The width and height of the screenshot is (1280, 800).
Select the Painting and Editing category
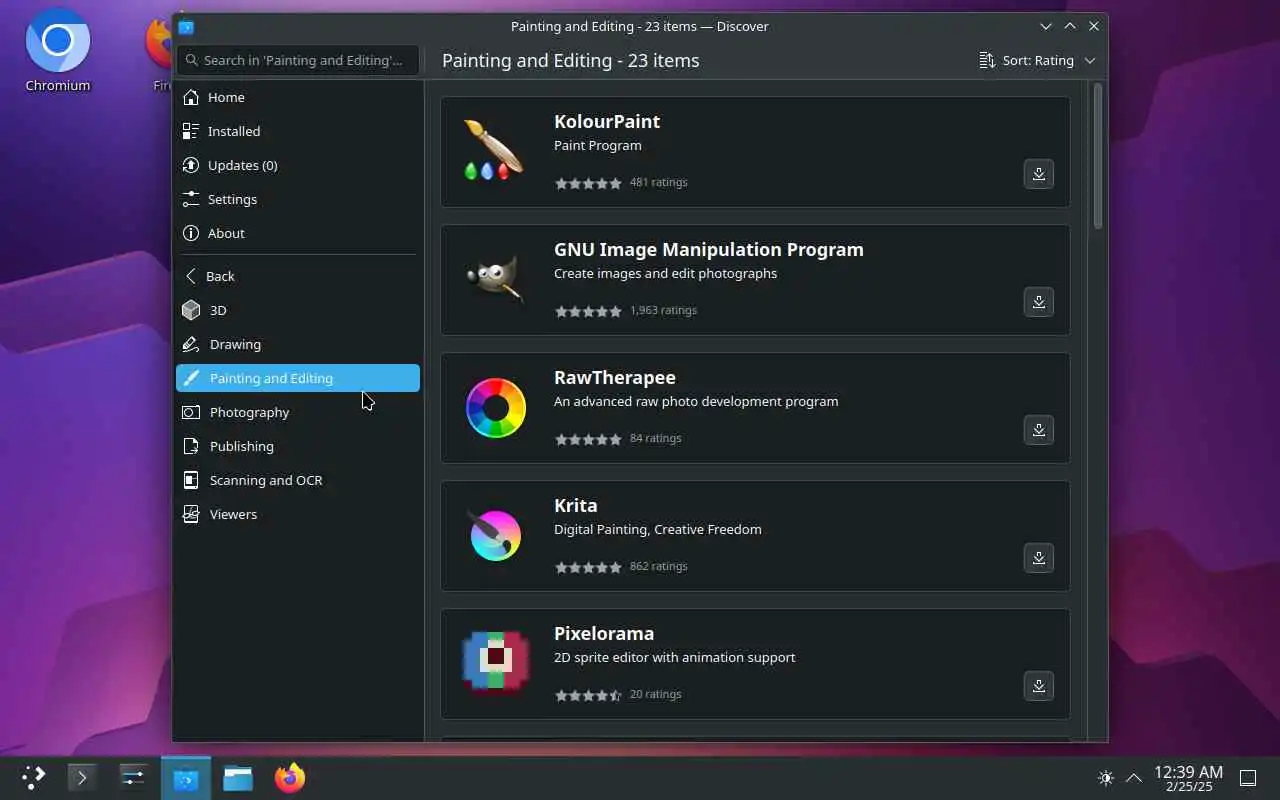[298, 378]
